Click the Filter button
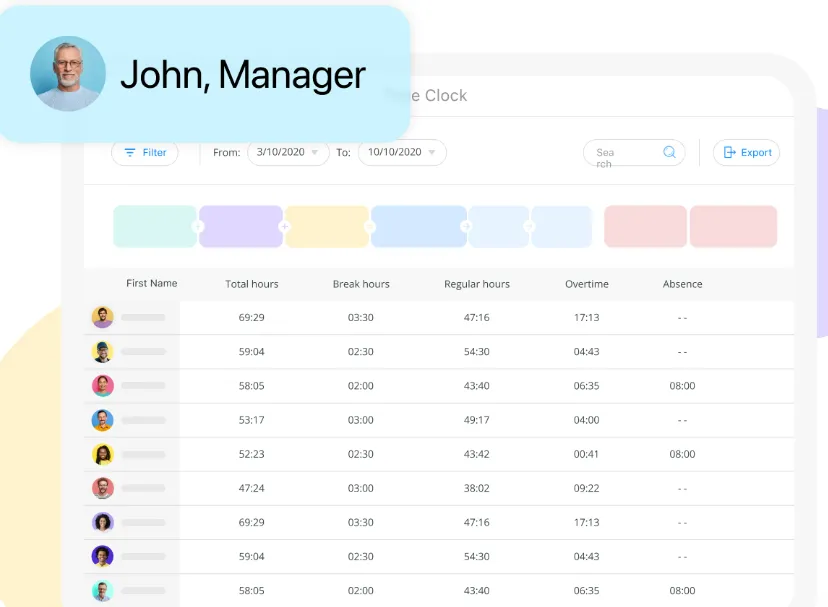Viewport: 828px width, 607px height. (145, 153)
